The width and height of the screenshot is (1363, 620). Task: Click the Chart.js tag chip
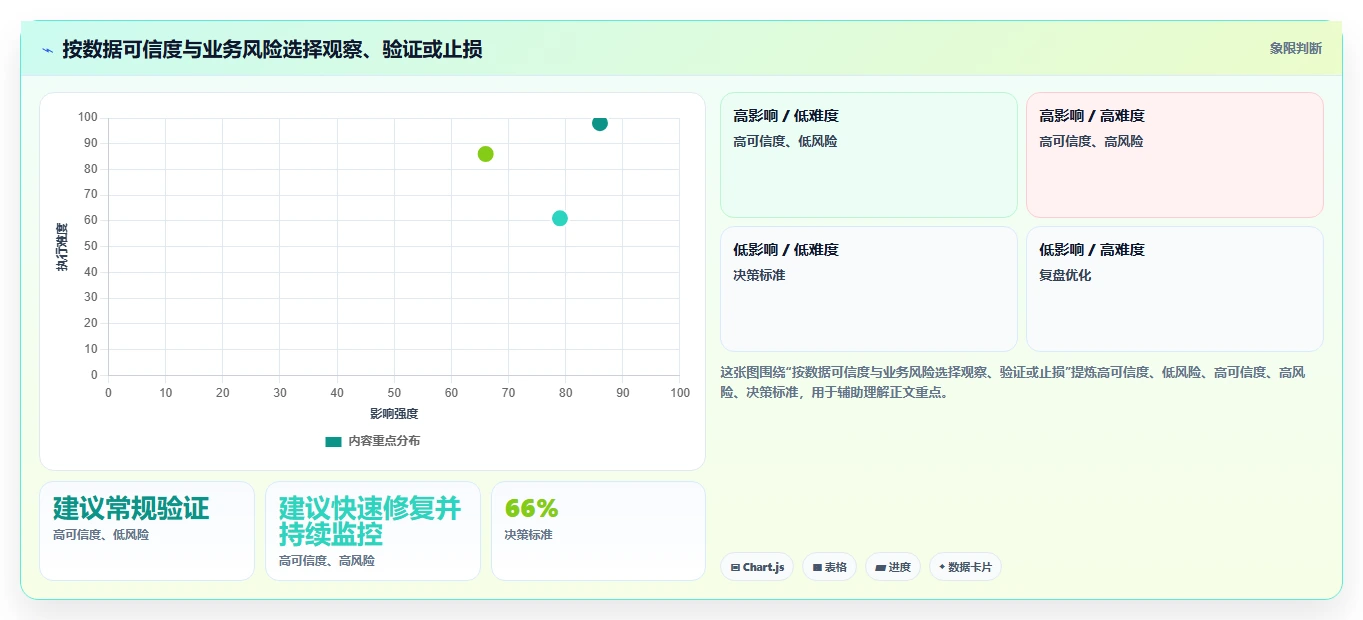757,567
